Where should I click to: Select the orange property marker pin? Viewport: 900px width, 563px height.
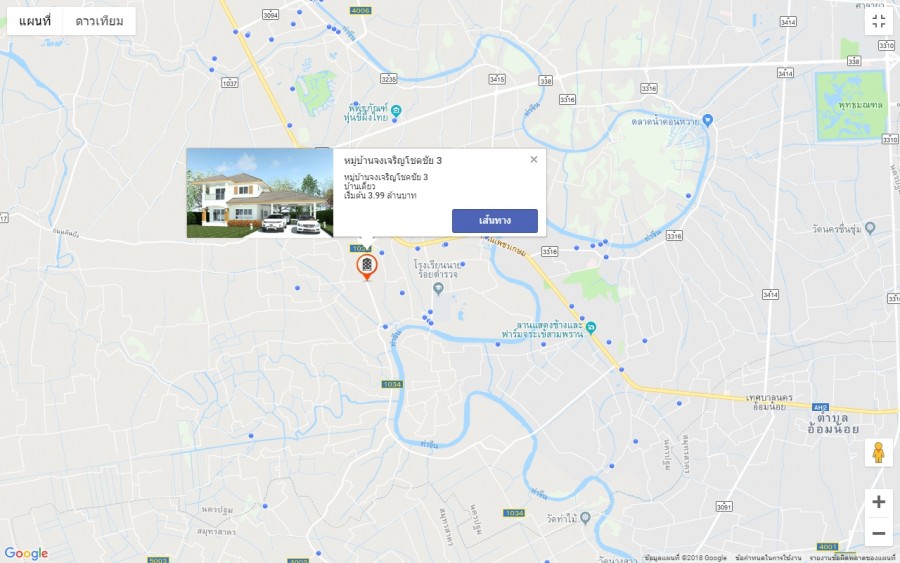click(367, 267)
